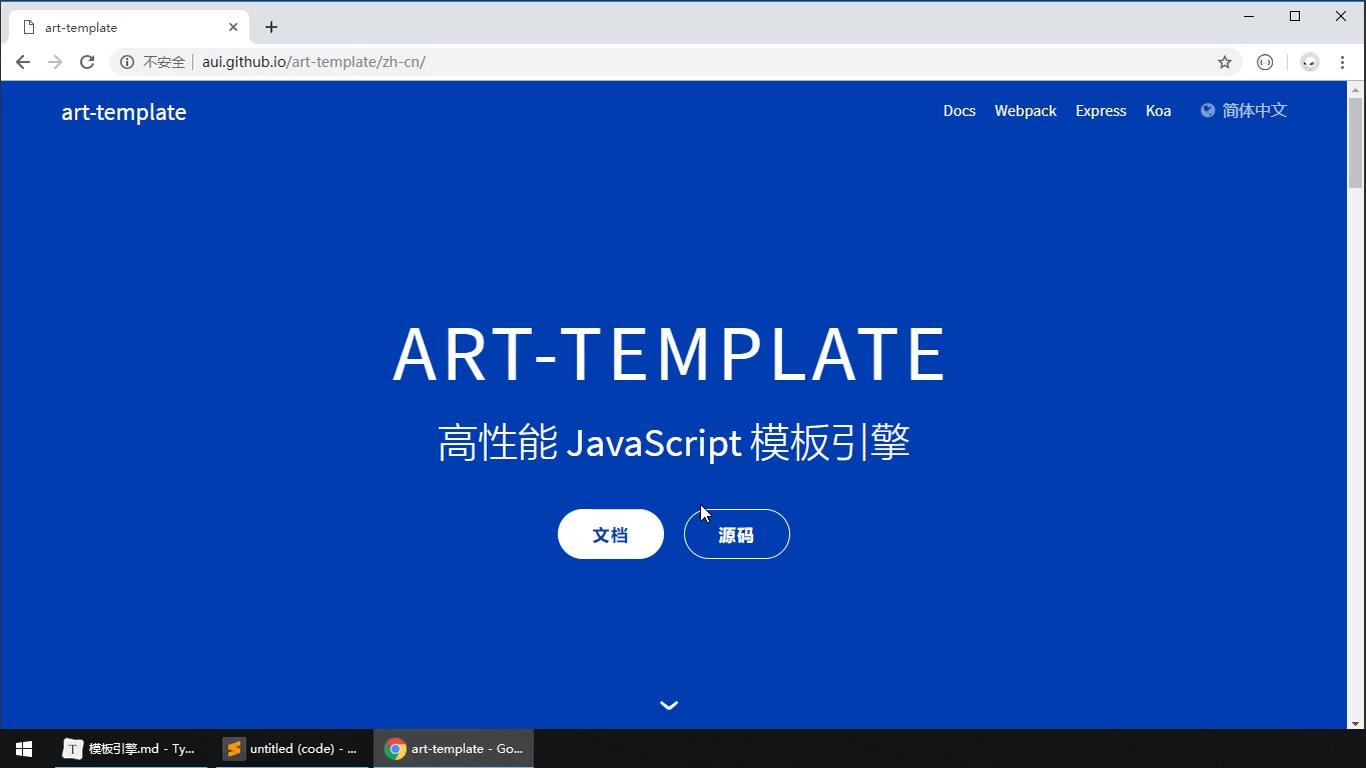Select the Chrome art-template taskbar item
The height and width of the screenshot is (768, 1366).
click(454, 748)
